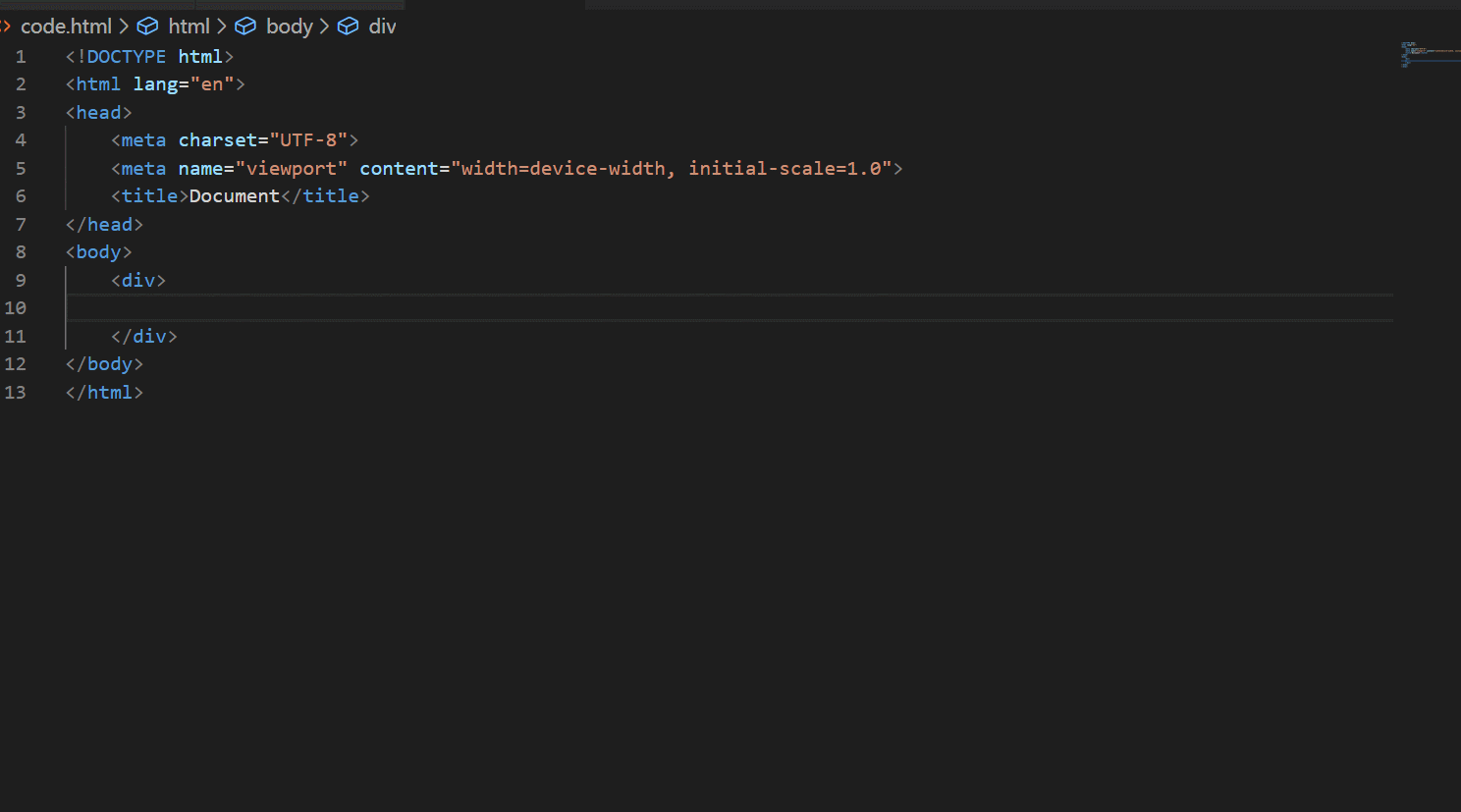Click the chevron separator after code.html breadcrumb
This screenshot has height=812, width=1461.
(124, 26)
